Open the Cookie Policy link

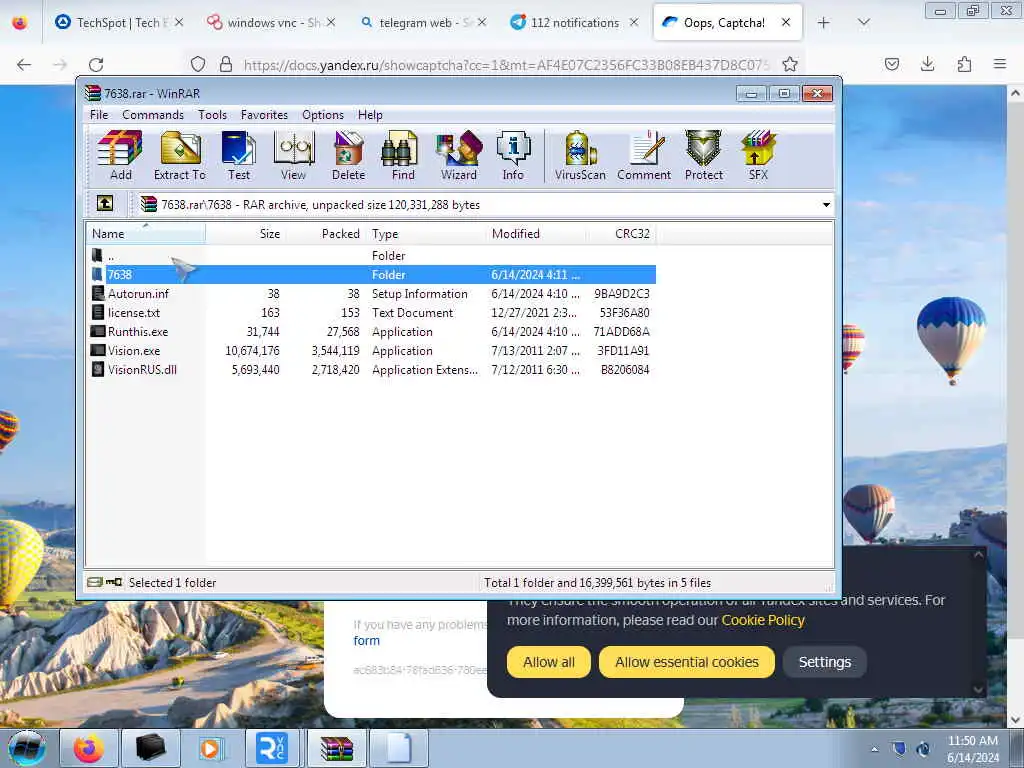tap(763, 620)
